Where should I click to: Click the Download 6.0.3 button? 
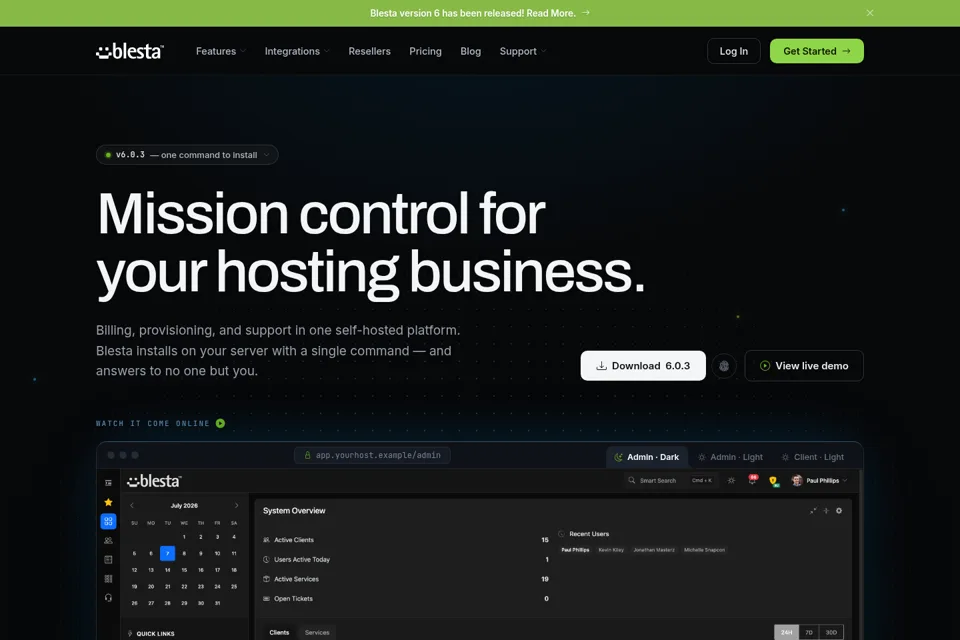pyautogui.click(x=643, y=366)
